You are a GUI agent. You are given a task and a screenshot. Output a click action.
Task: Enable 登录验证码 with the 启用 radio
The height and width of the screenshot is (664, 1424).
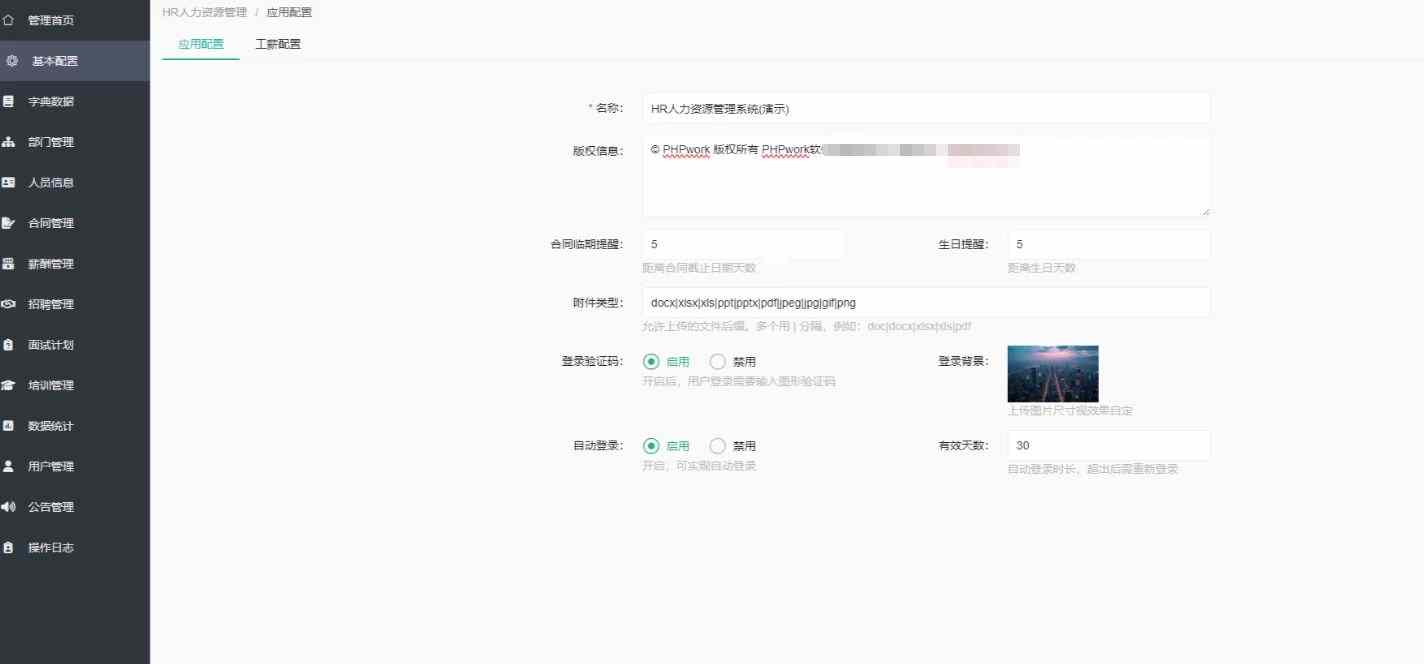pyautogui.click(x=651, y=362)
